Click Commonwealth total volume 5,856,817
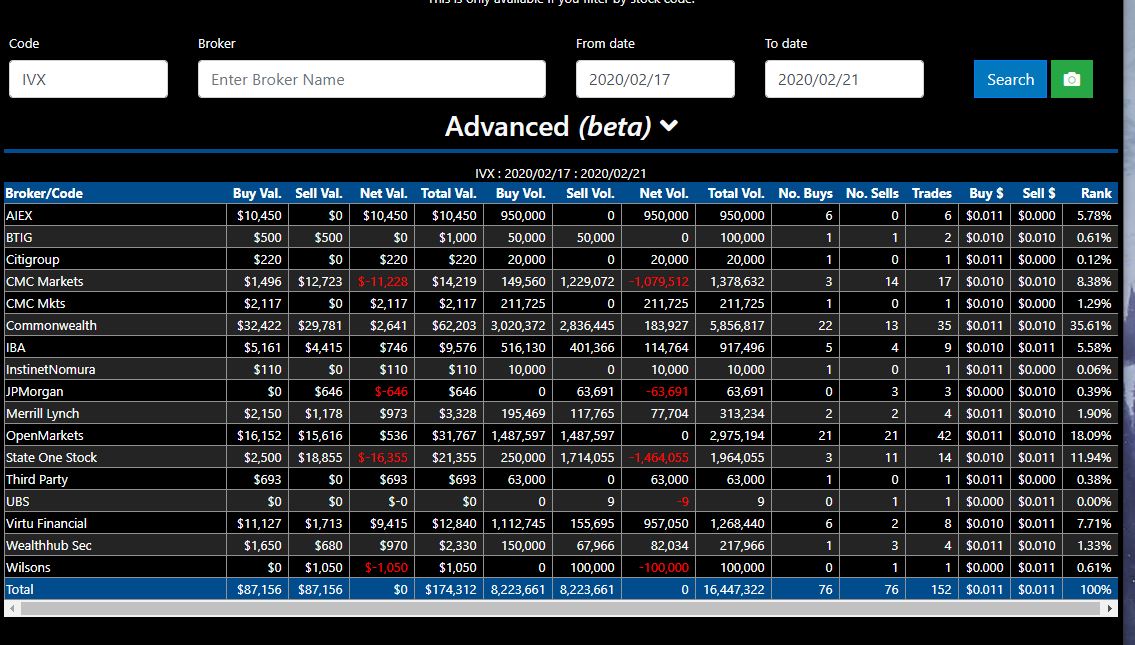Image resolution: width=1135 pixels, height=645 pixels. (x=737, y=325)
